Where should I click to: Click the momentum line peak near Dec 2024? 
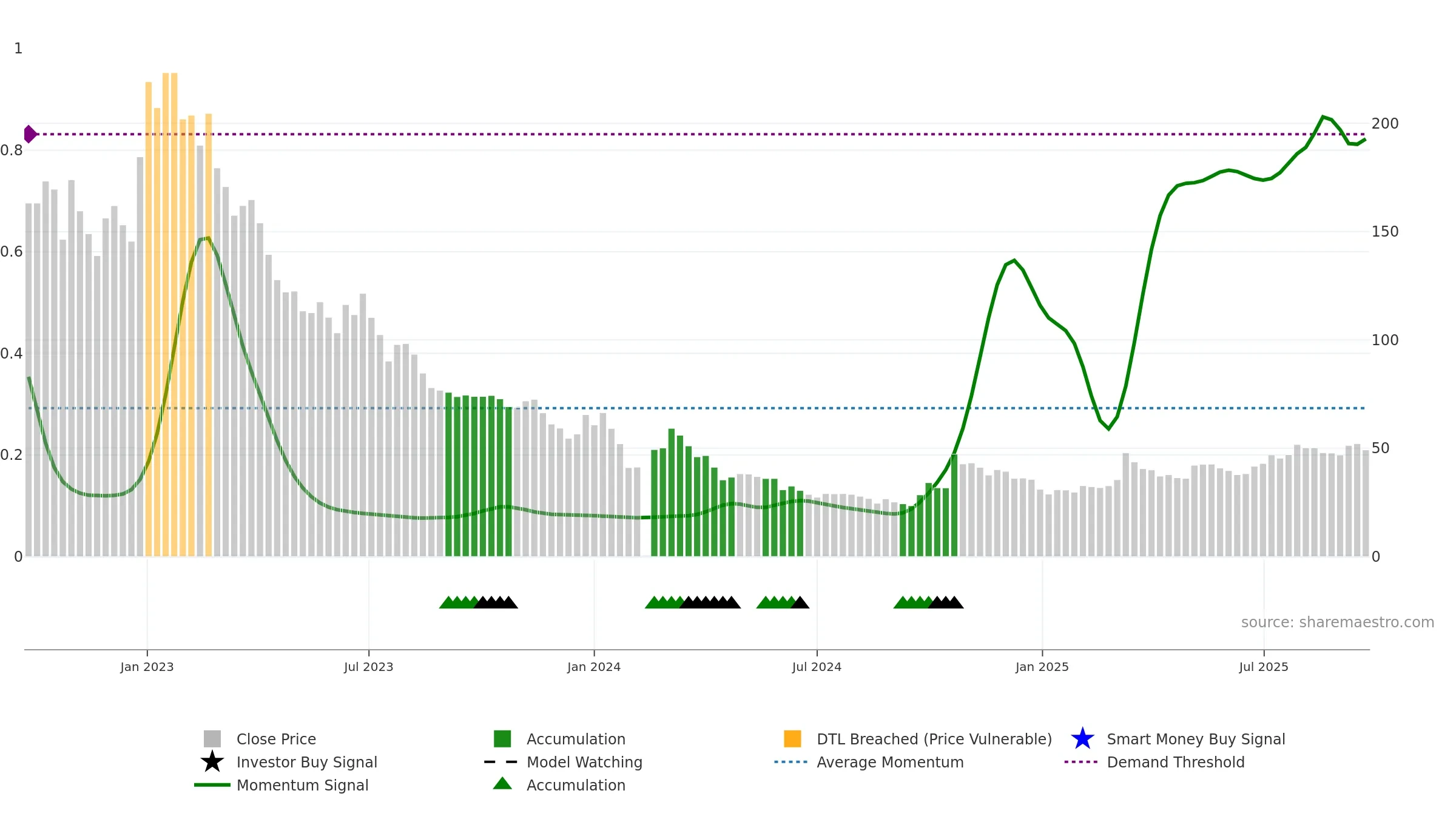(1014, 261)
